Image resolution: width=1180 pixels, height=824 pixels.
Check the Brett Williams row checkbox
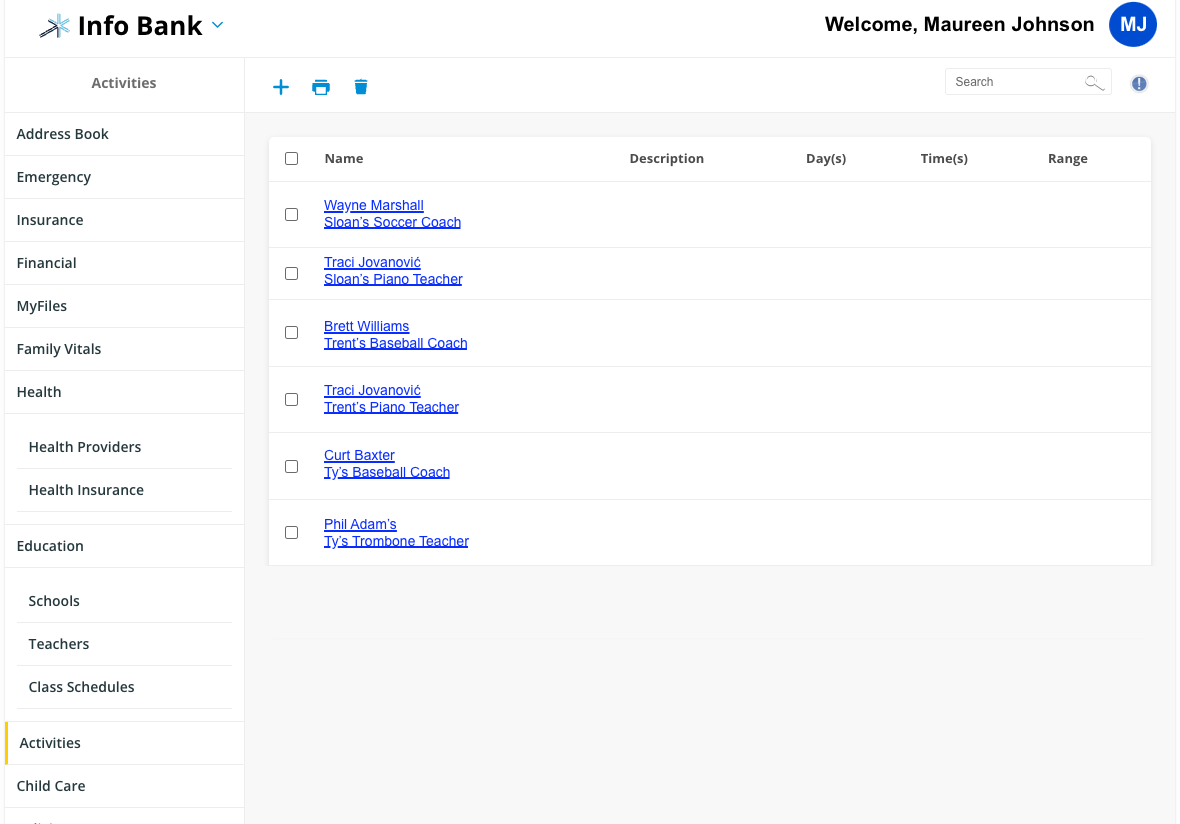coord(291,333)
